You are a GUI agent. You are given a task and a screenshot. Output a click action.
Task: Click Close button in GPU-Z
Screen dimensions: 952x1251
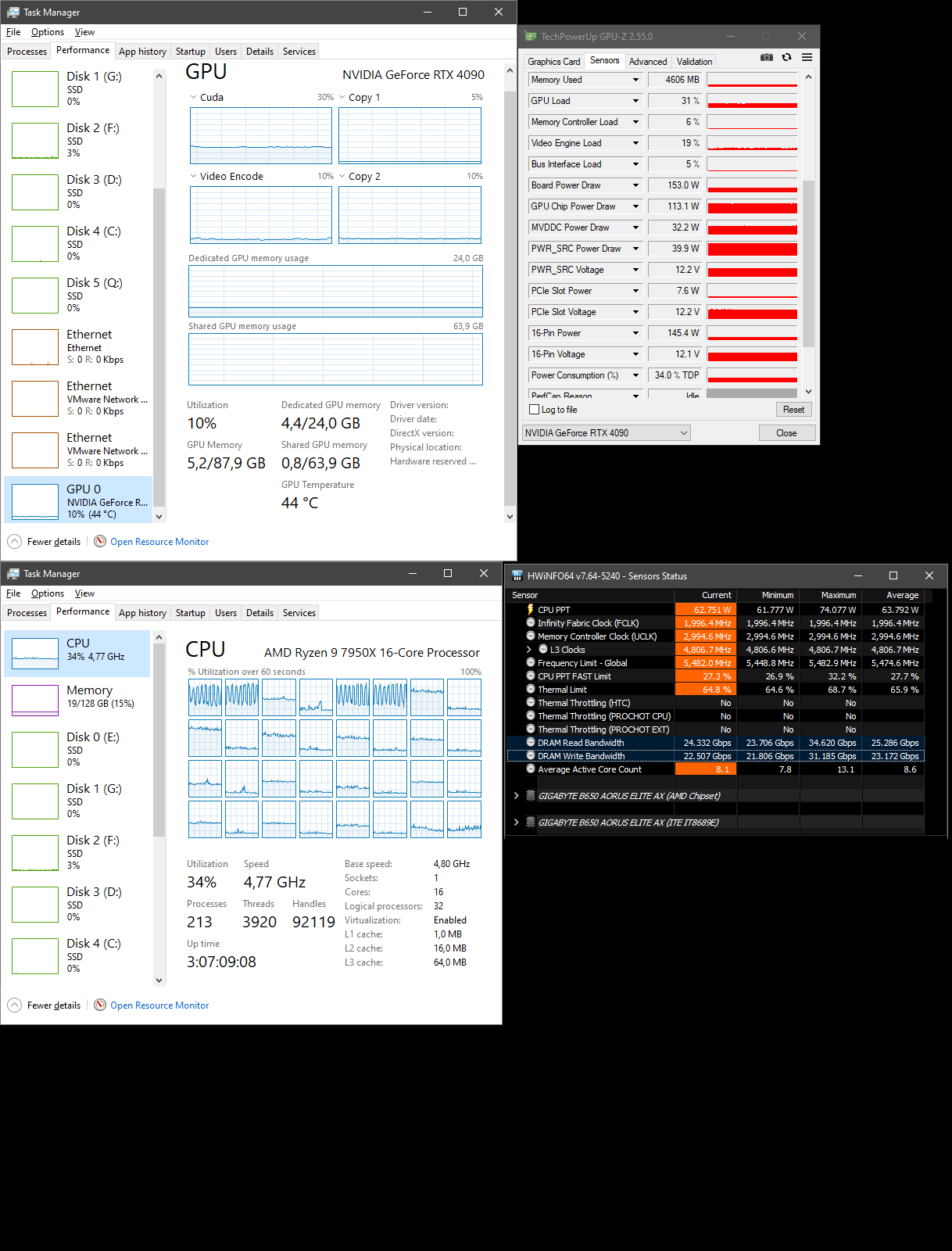point(786,433)
